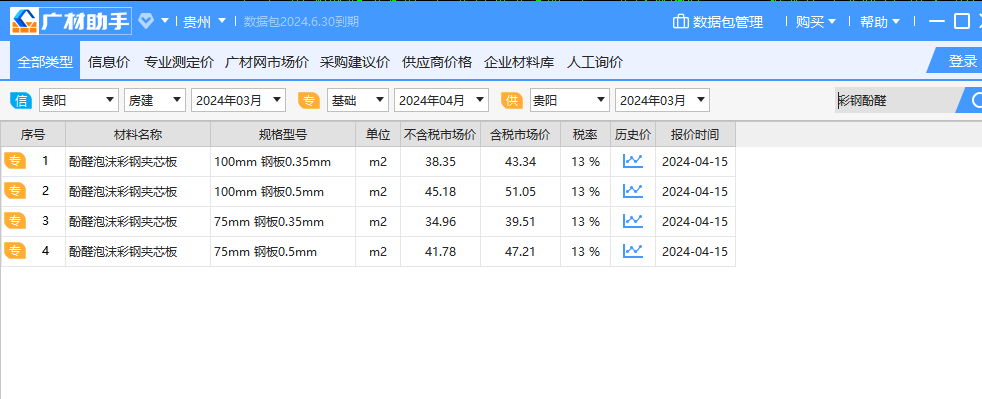Click the 专 badge on row 1
The height and width of the screenshot is (399, 982).
(x=15, y=161)
